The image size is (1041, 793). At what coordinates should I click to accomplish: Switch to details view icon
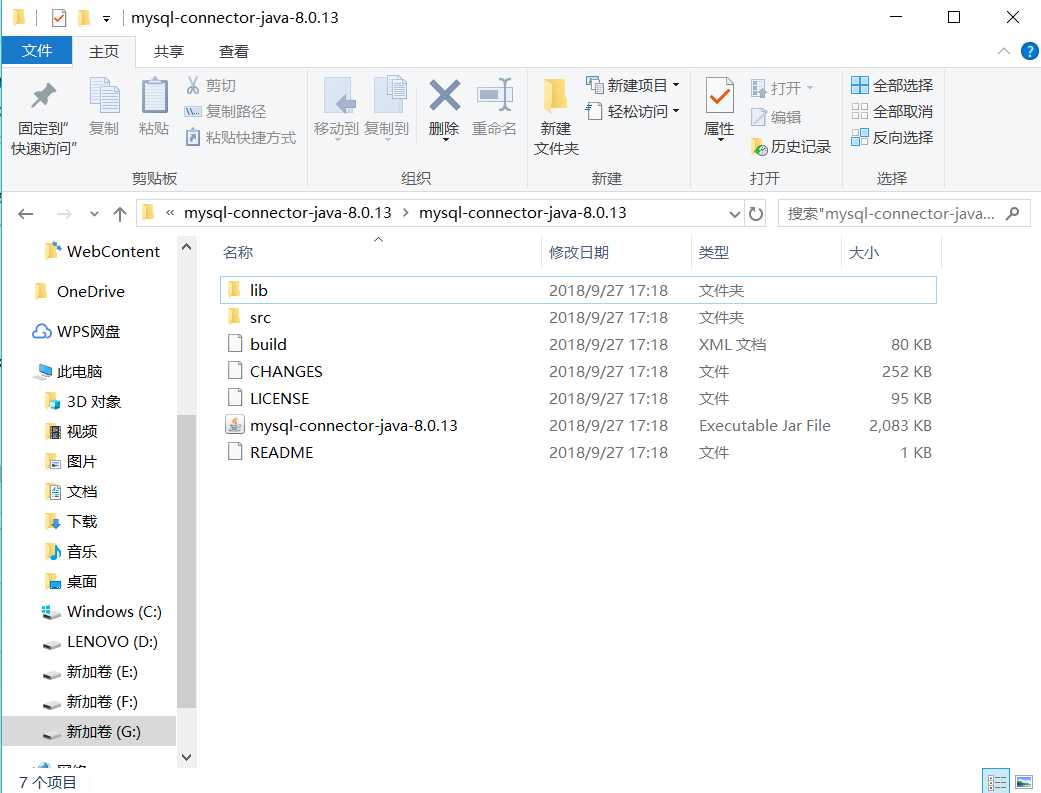click(995, 782)
